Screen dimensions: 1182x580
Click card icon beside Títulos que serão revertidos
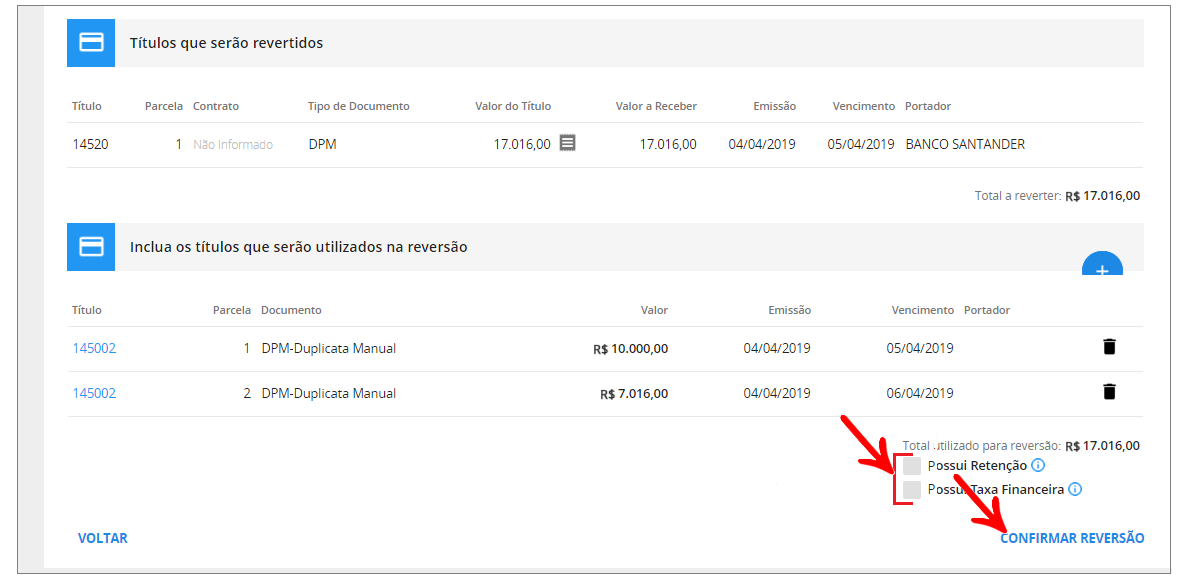tap(91, 43)
